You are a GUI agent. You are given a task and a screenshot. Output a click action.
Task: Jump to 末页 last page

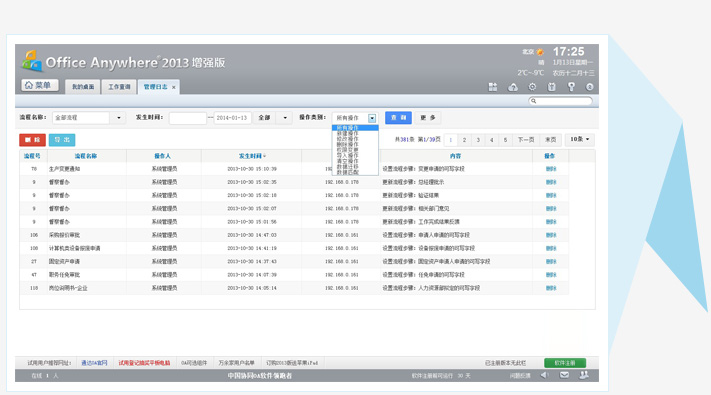pyautogui.click(x=550, y=140)
